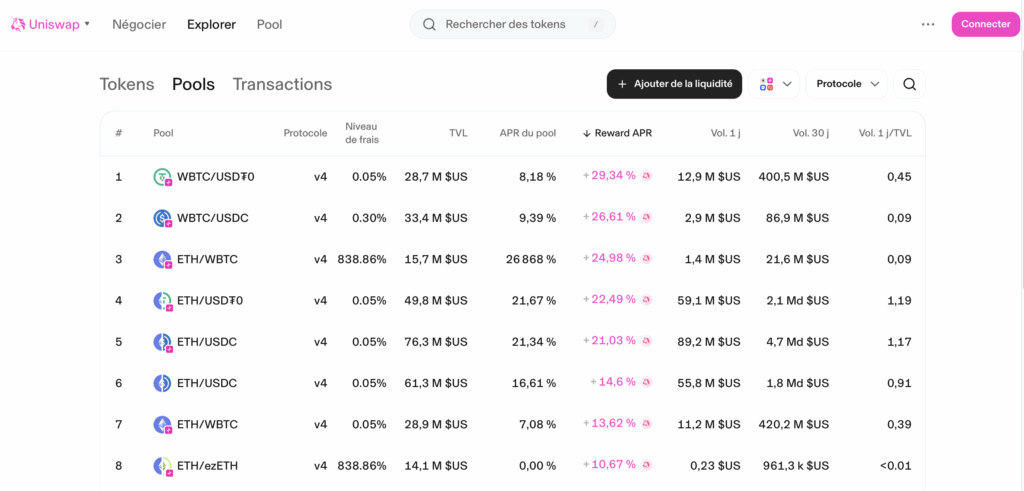Sort by Vol. 30 j column
Viewport: 1024px width, 491px height.
point(811,133)
